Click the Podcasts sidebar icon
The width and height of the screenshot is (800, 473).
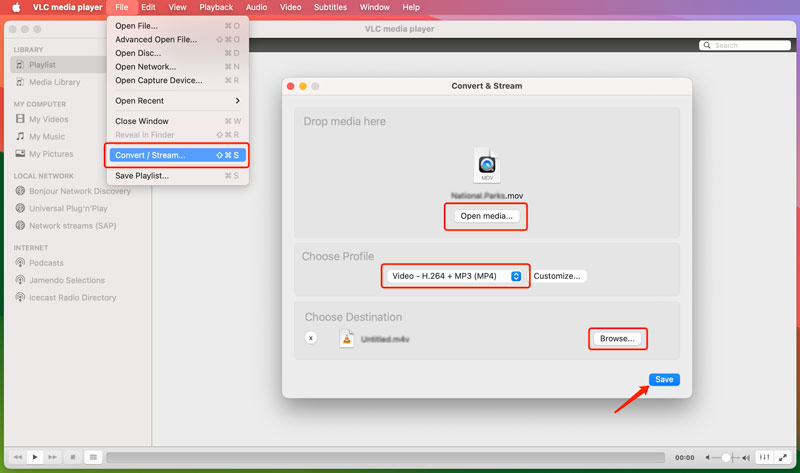(20, 263)
